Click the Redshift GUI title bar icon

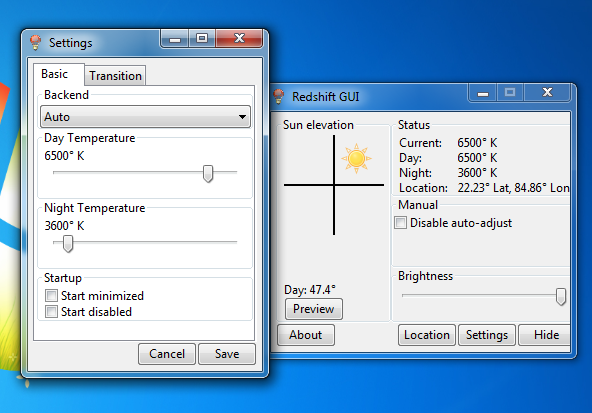coord(279,96)
